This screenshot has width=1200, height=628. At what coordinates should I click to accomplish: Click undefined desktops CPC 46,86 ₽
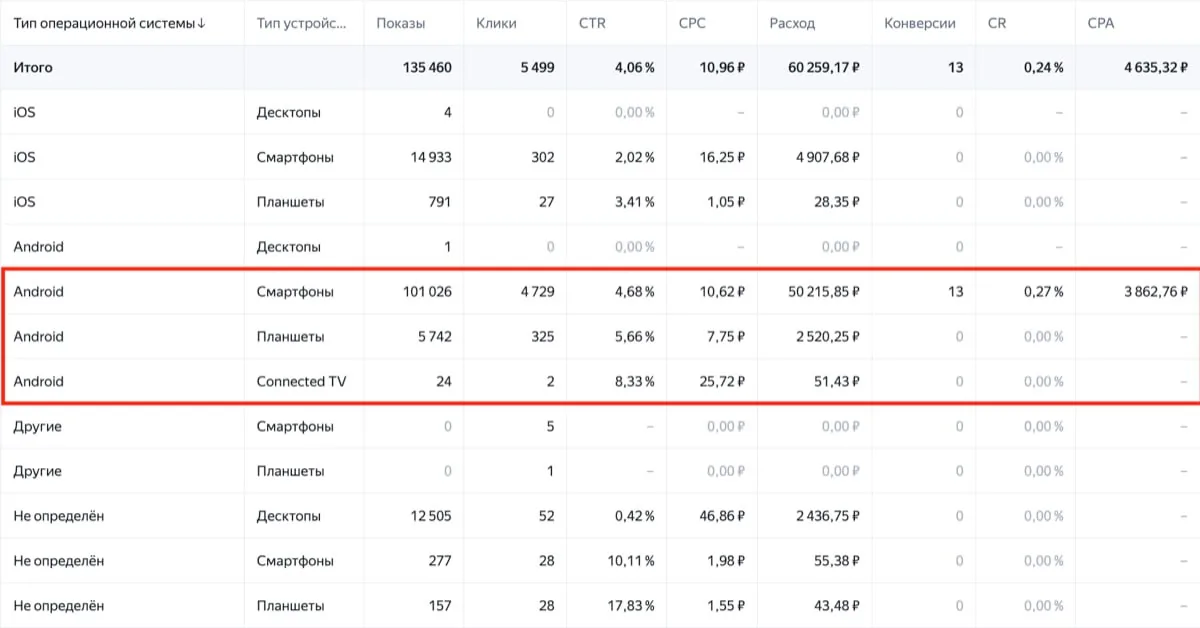coord(721,516)
